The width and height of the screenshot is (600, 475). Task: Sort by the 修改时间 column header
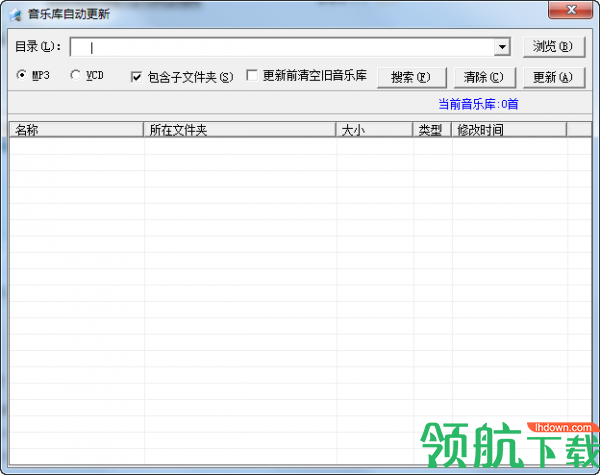(x=509, y=130)
